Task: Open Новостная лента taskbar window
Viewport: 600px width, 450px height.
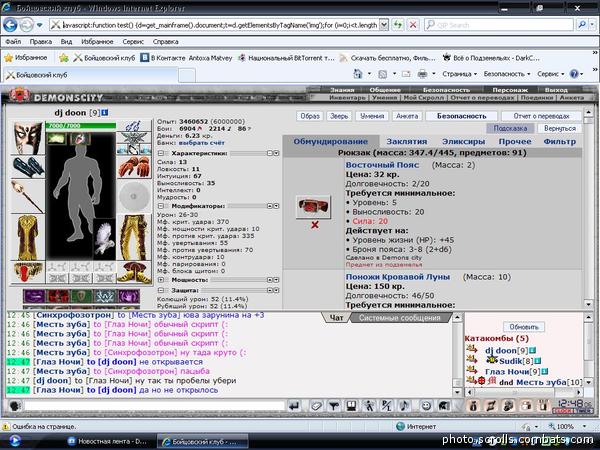Action: click(x=107, y=441)
